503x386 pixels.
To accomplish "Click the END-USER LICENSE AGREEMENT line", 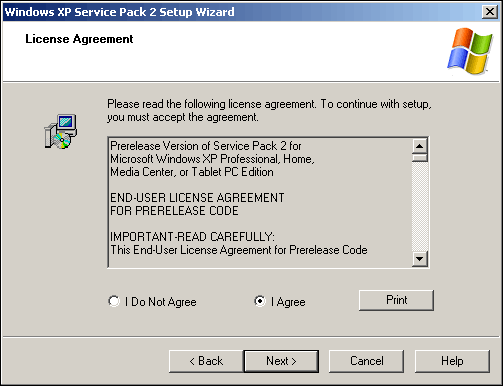I will (x=197, y=198).
